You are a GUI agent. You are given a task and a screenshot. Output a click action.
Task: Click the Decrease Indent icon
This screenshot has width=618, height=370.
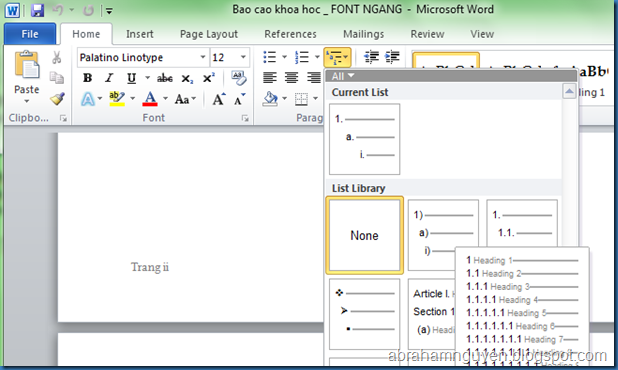point(371,57)
